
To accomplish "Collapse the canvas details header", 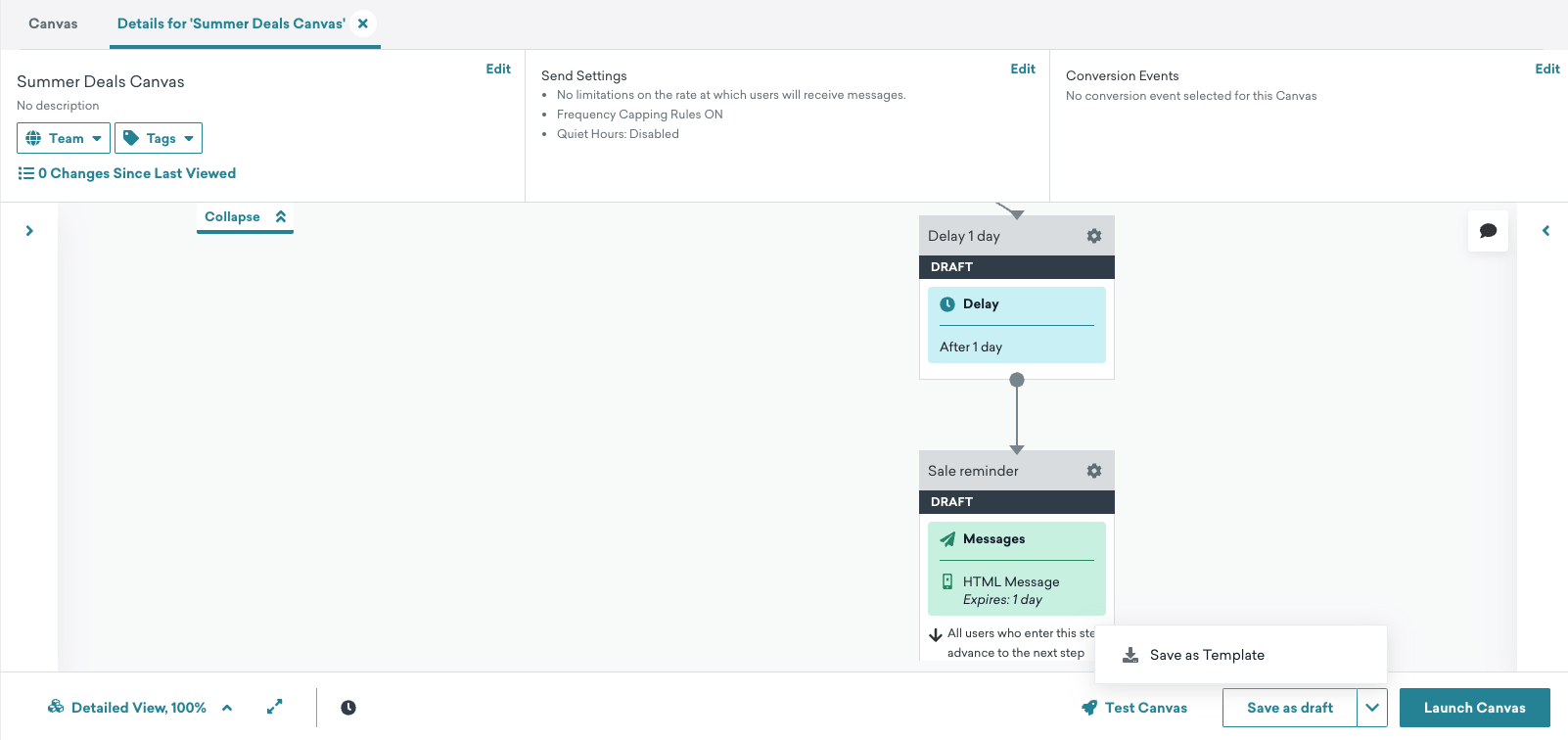I will click(245, 217).
